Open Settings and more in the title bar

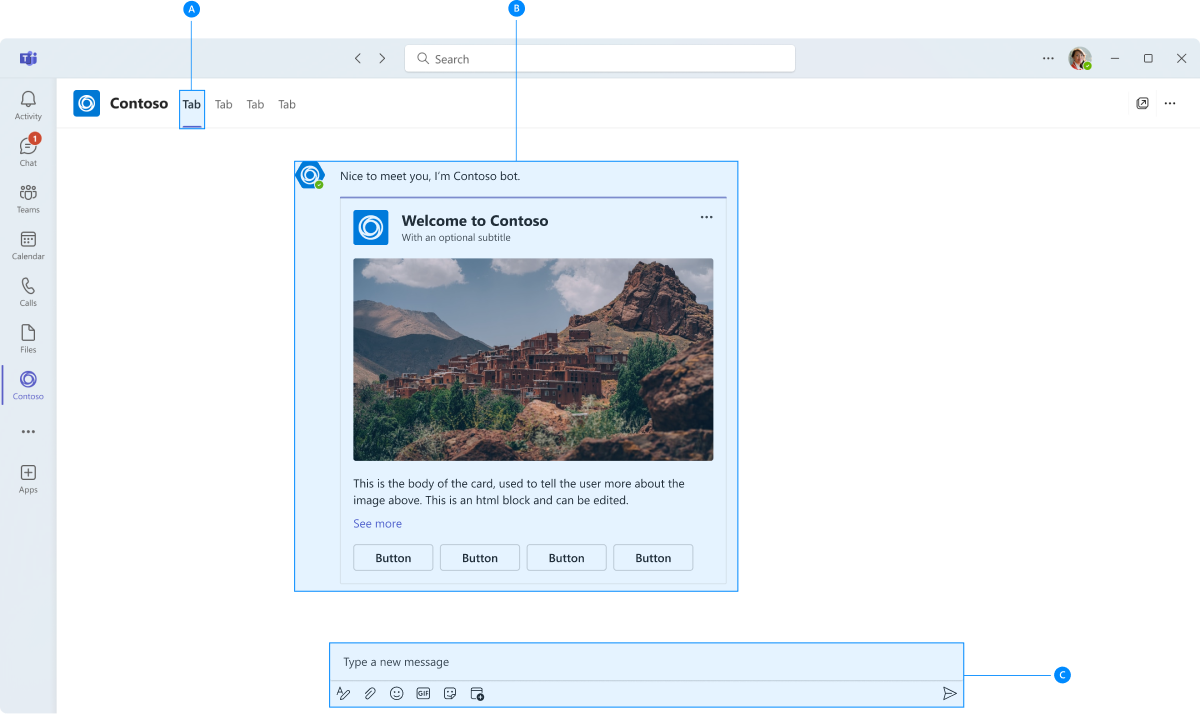[x=1048, y=58]
